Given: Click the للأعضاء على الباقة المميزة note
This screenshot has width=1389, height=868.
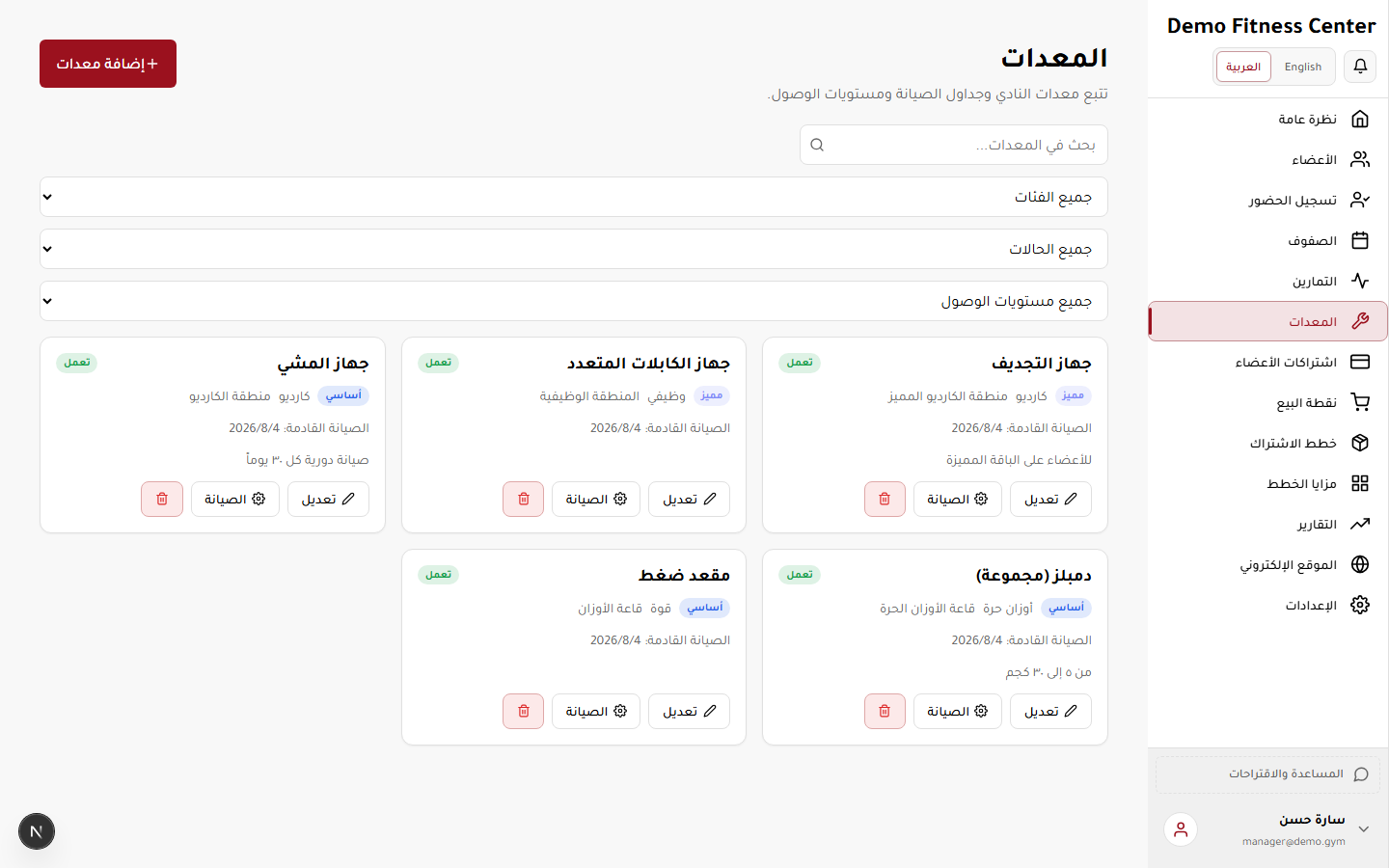Looking at the screenshot, I should click(x=1019, y=460).
